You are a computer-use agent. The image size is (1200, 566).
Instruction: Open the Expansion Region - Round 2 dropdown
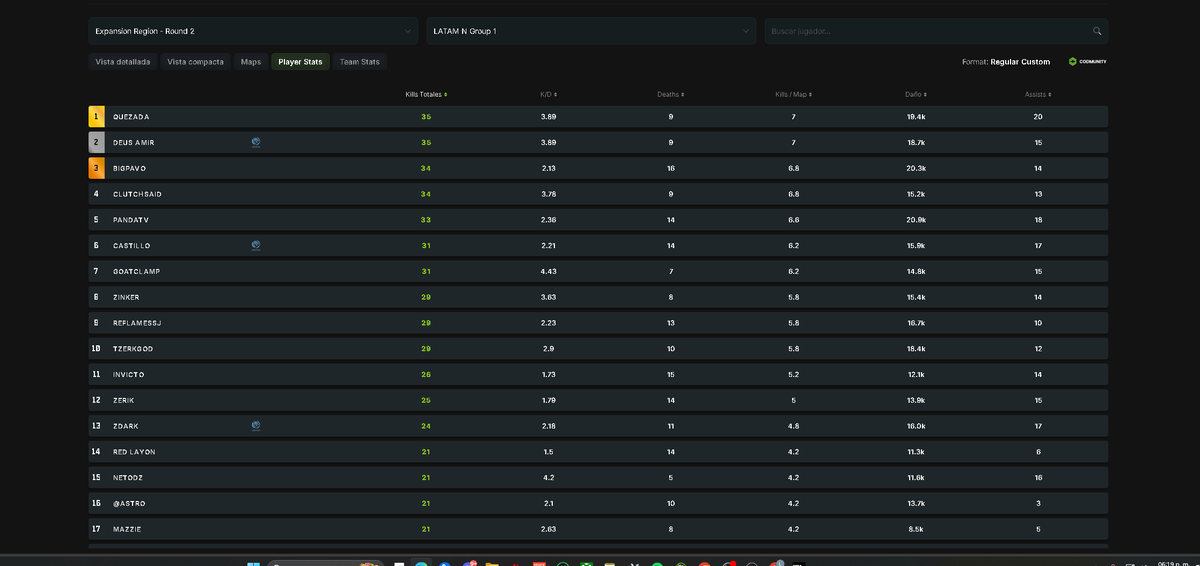[253, 31]
